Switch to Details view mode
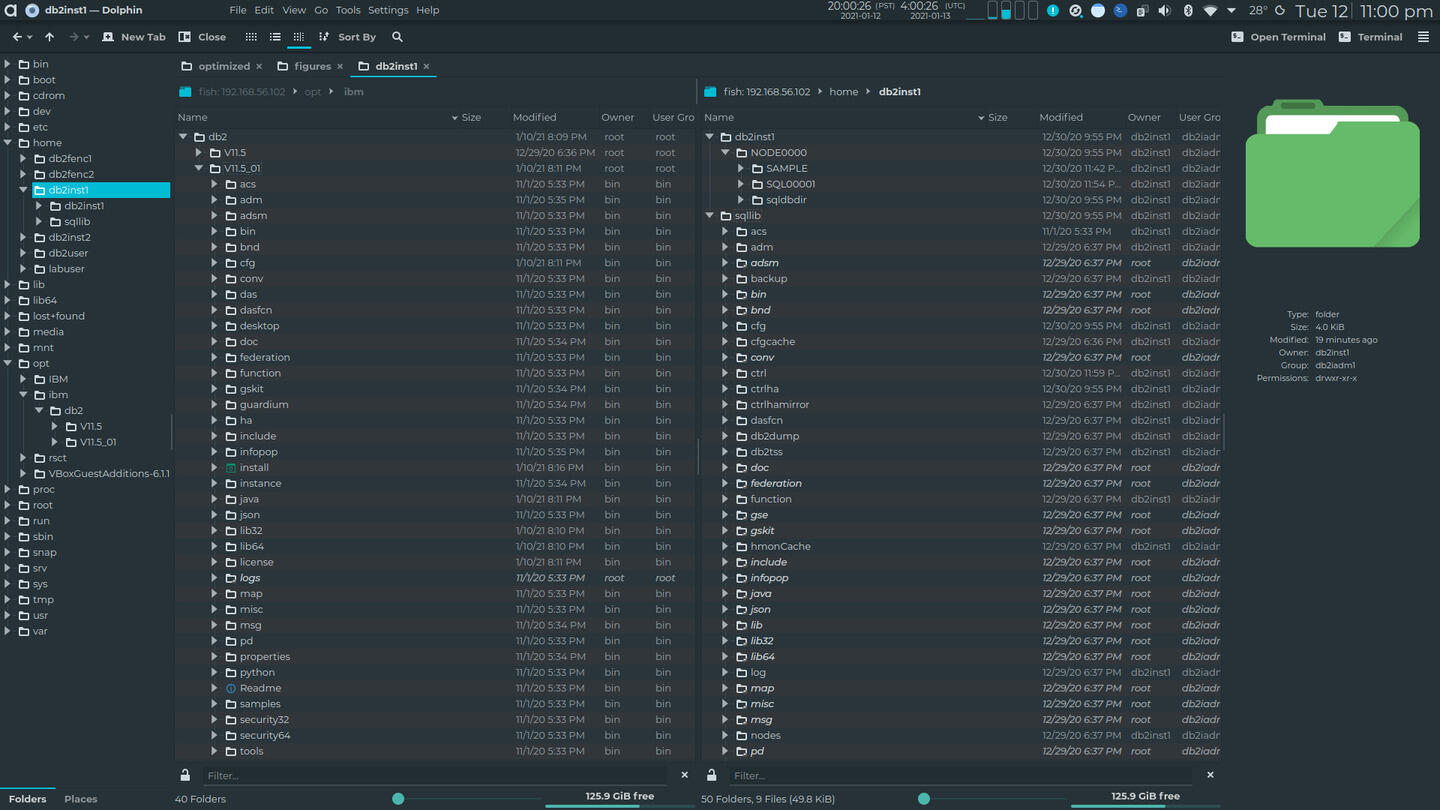The height and width of the screenshot is (810, 1440). click(298, 37)
